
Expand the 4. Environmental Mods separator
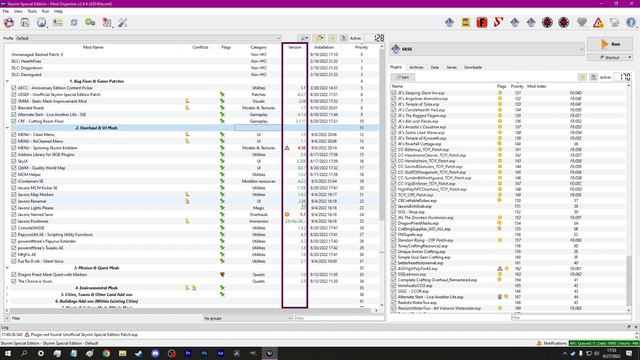[7, 288]
